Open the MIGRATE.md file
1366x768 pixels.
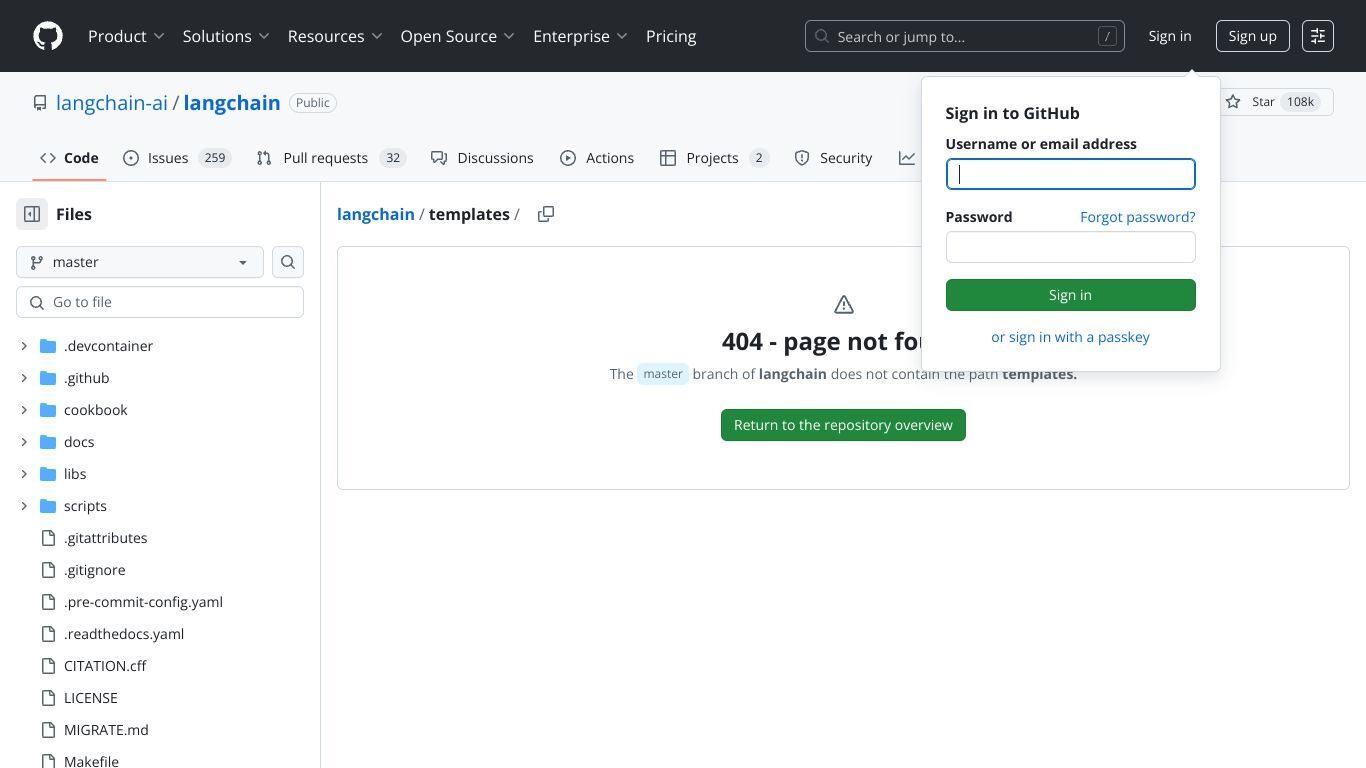(106, 730)
